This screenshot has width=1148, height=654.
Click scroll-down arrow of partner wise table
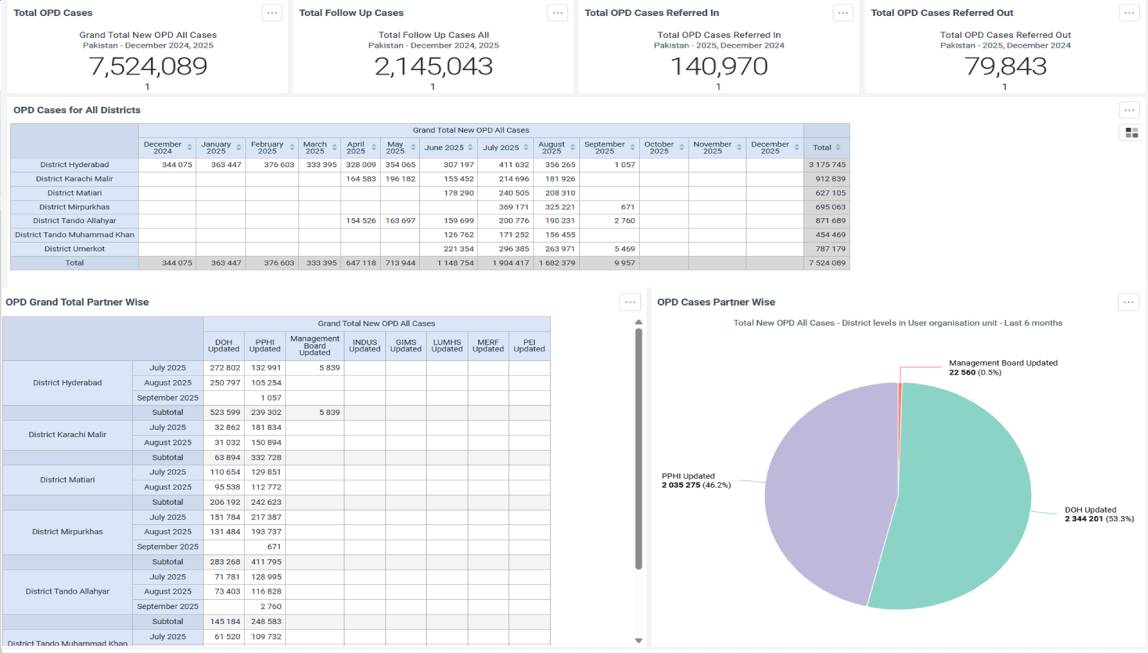(x=639, y=640)
